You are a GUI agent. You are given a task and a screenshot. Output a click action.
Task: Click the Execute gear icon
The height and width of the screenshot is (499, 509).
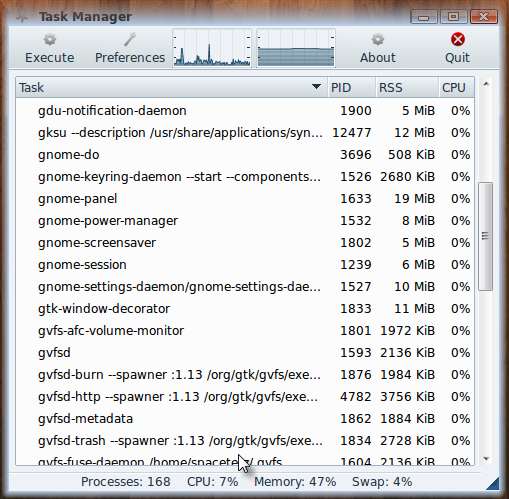(50, 40)
